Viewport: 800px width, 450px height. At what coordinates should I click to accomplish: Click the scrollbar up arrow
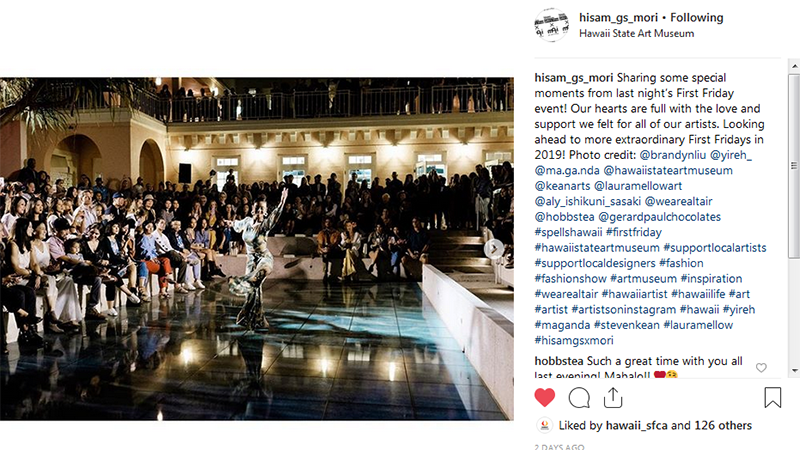(794, 66)
